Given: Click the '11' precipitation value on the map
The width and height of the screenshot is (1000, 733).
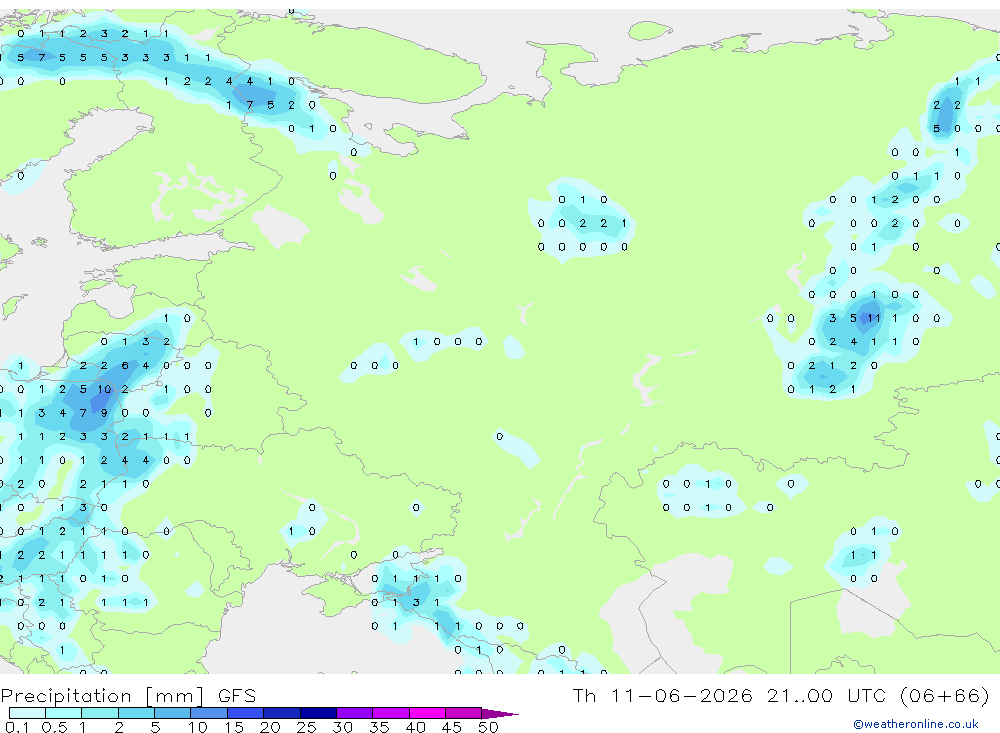Looking at the screenshot, I should coord(874,318).
